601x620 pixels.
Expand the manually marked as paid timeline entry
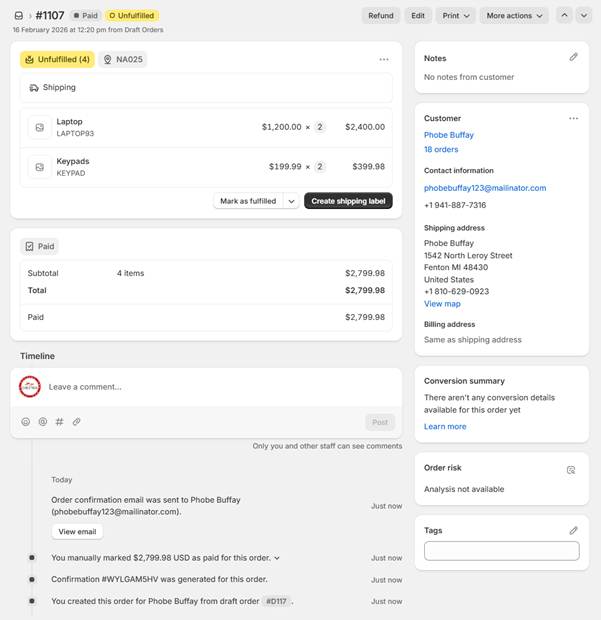(x=278, y=558)
